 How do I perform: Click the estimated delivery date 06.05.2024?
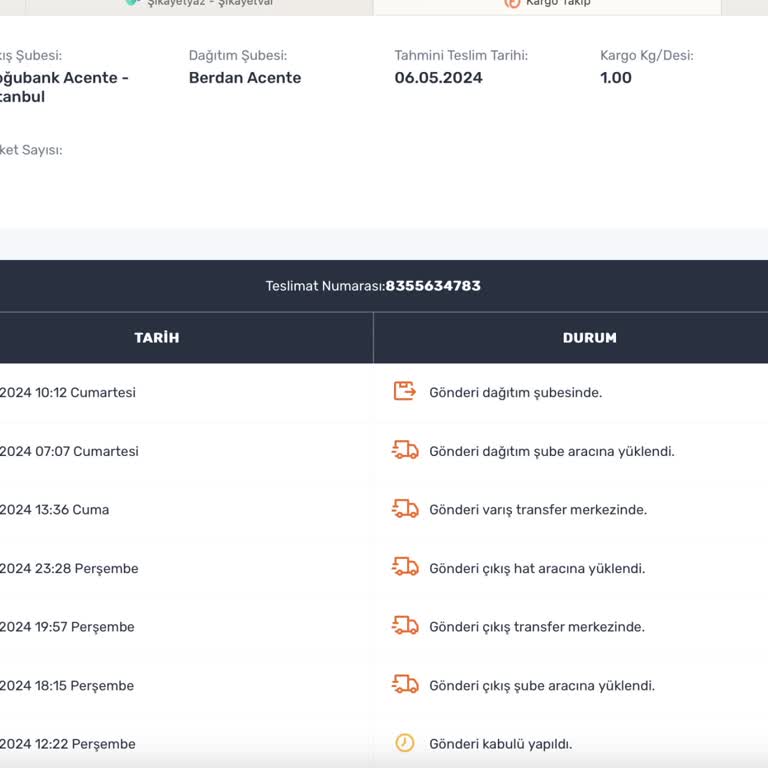point(438,78)
